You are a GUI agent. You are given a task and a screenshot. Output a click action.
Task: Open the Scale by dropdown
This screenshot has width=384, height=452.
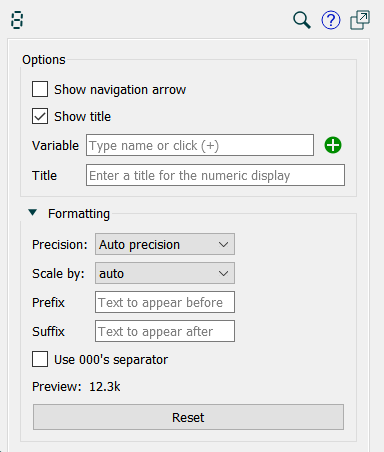click(x=165, y=273)
